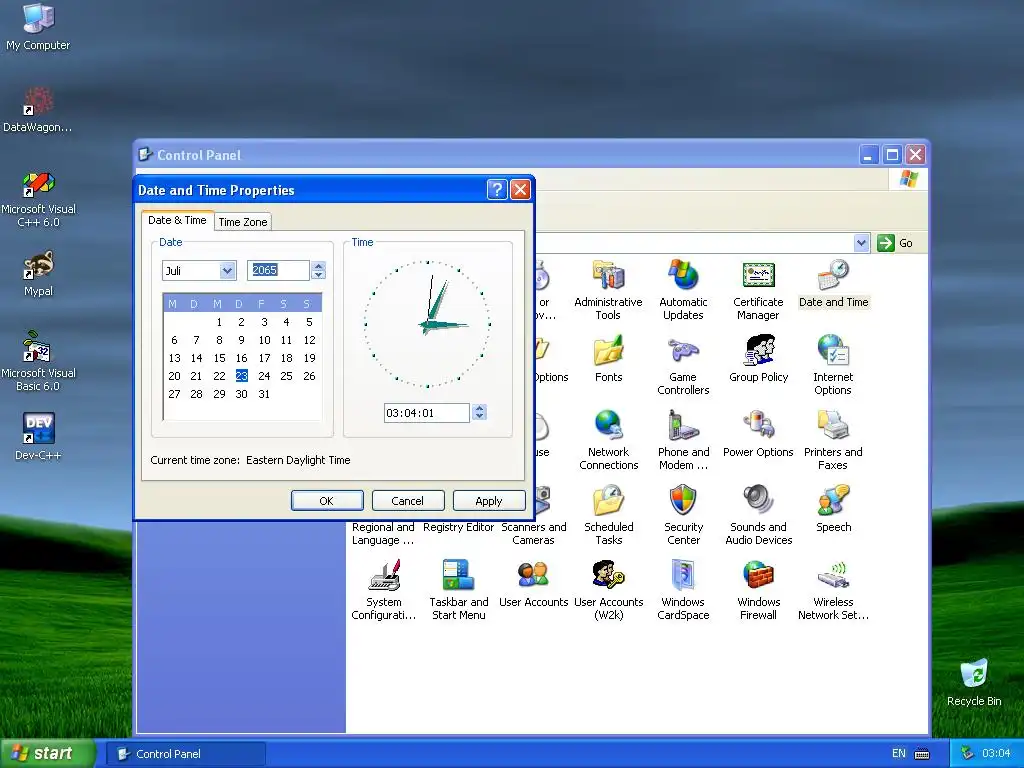Open Windows CardSpace icon
This screenshot has height=768, width=1024.
click(683, 575)
